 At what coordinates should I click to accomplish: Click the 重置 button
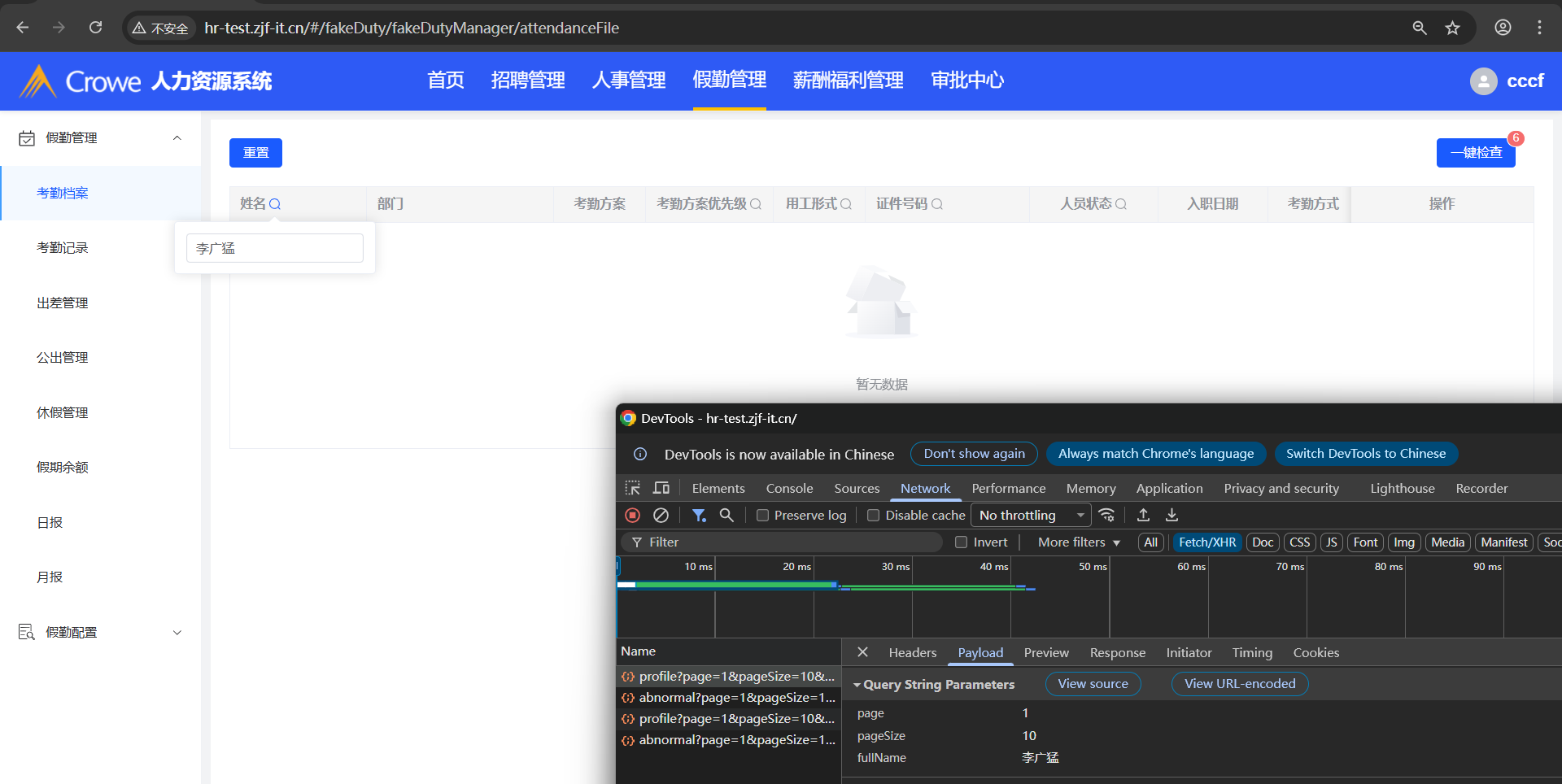click(x=255, y=153)
